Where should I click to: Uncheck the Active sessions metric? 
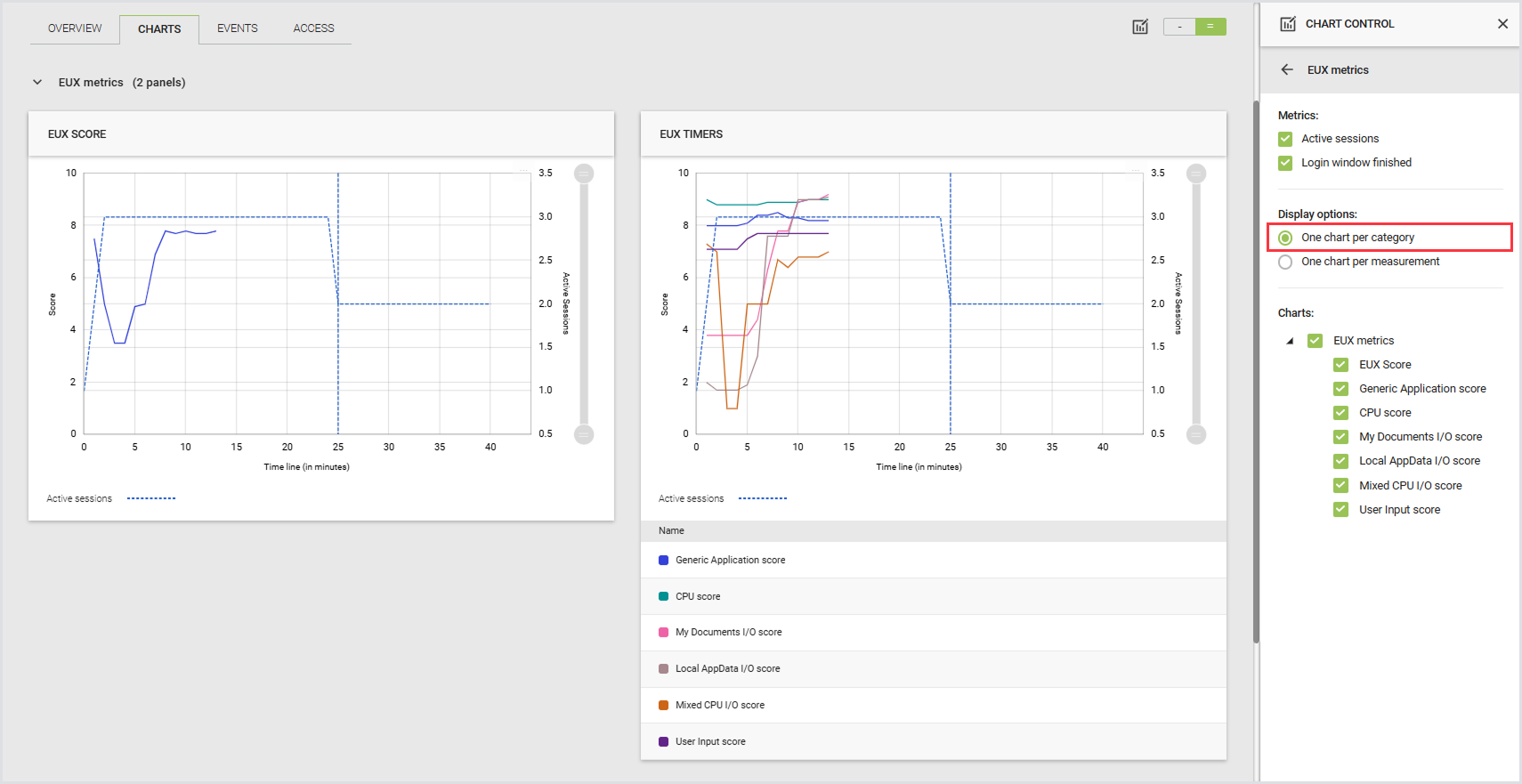click(1285, 139)
